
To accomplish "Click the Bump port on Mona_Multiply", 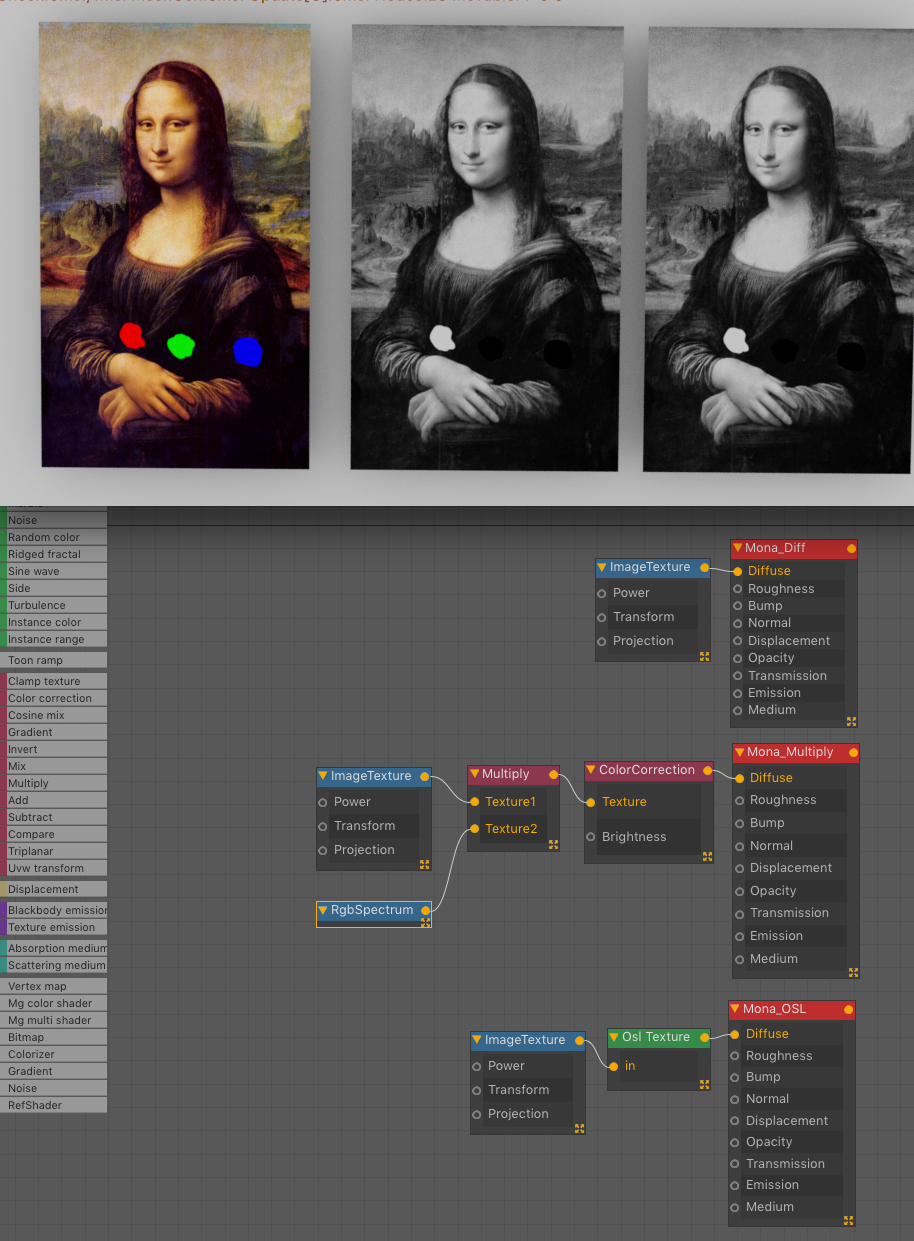I will [x=740, y=822].
